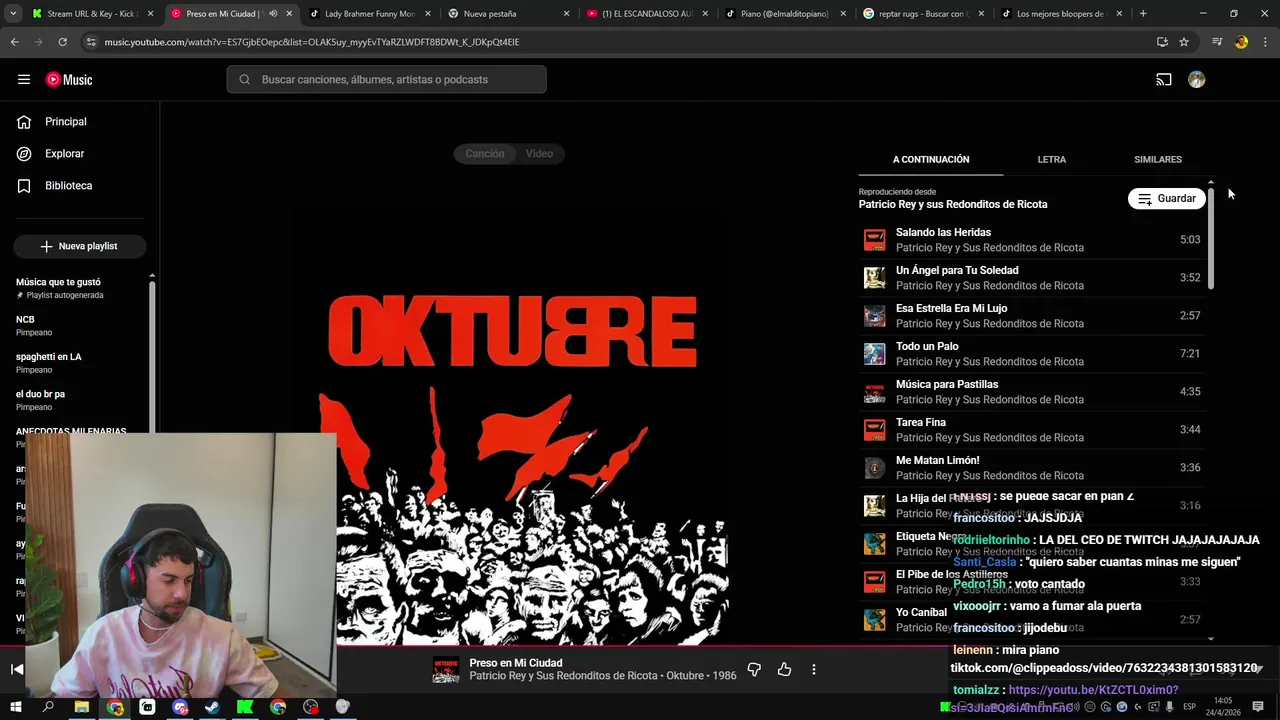Open Windows taskbar search
The image size is (1280, 720).
(x=48, y=707)
